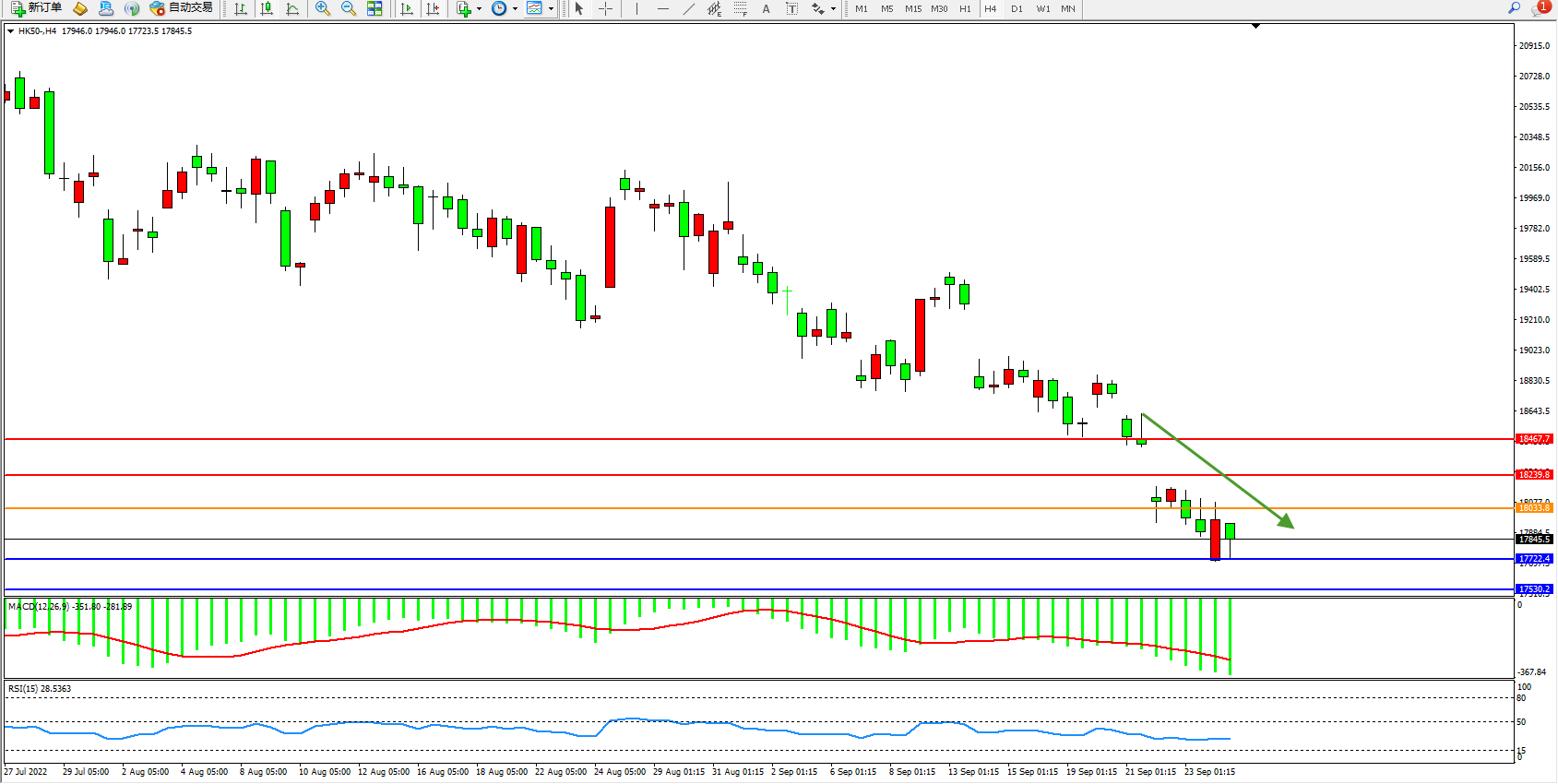This screenshot has height=784, width=1558.
Task: Tile chart windows icon
Action: point(375,8)
